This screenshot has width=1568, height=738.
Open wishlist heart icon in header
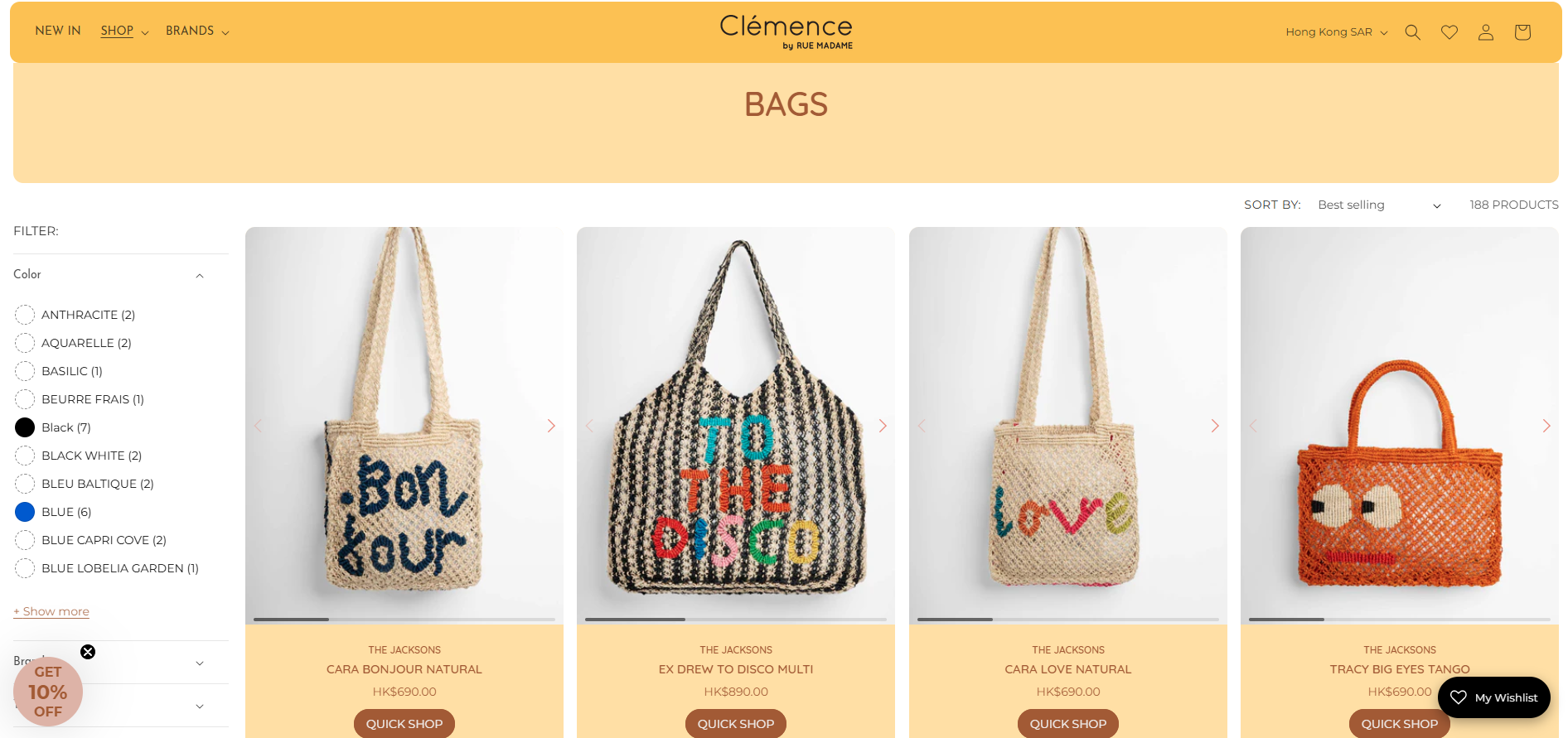1449,32
